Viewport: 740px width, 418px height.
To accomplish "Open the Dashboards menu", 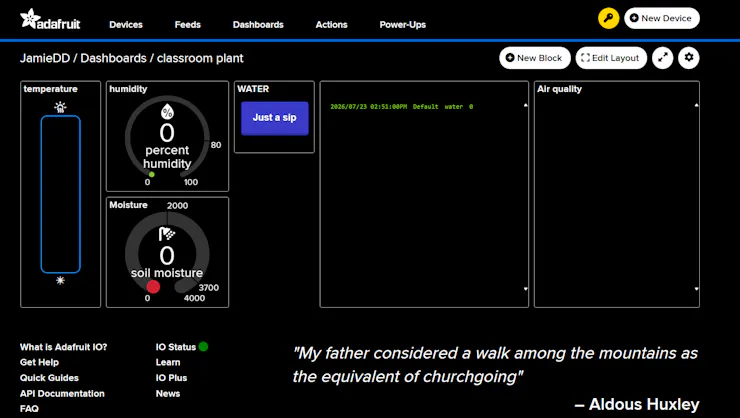I will (258, 25).
